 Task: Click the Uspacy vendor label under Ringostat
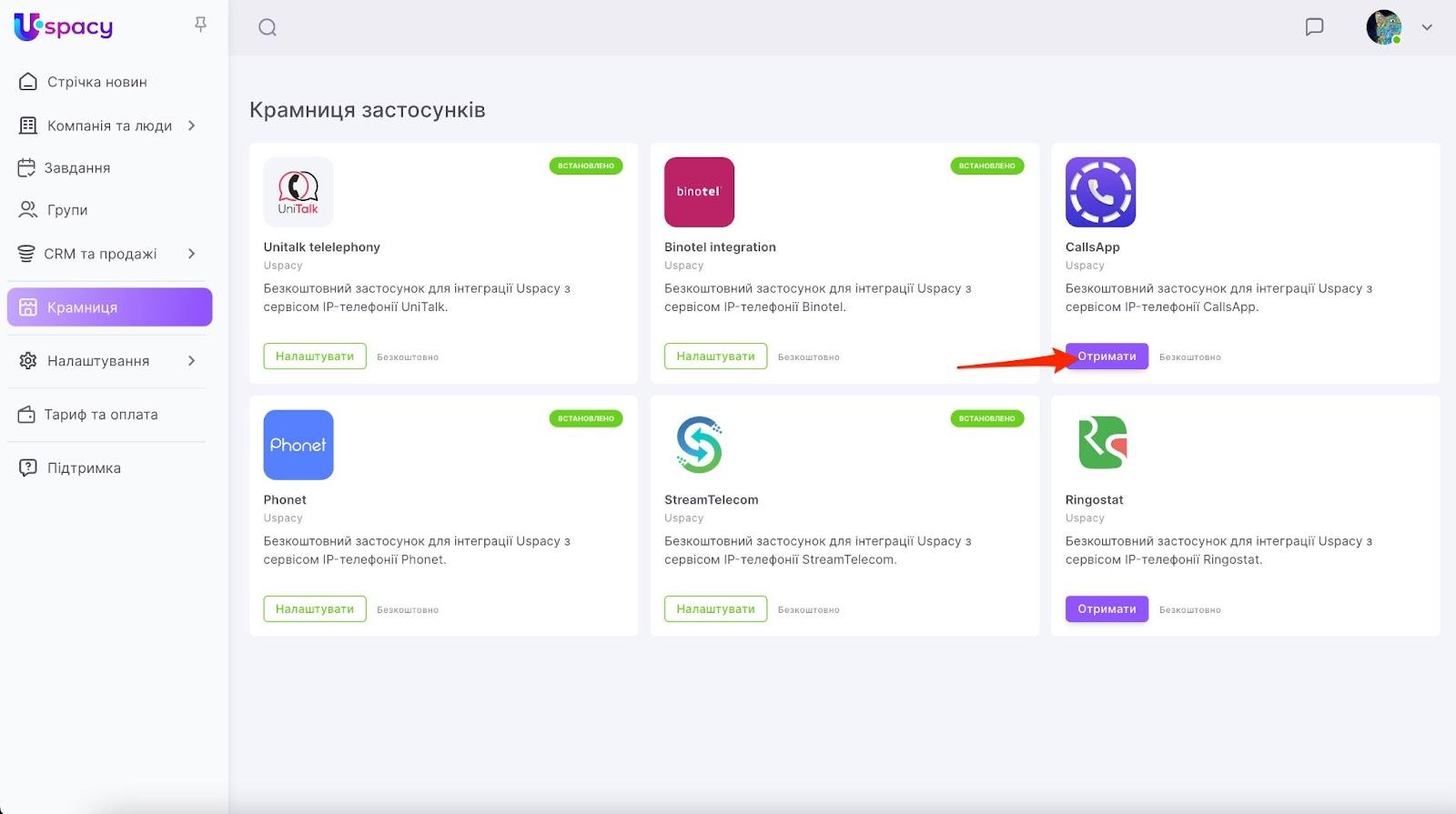pos(1085,518)
